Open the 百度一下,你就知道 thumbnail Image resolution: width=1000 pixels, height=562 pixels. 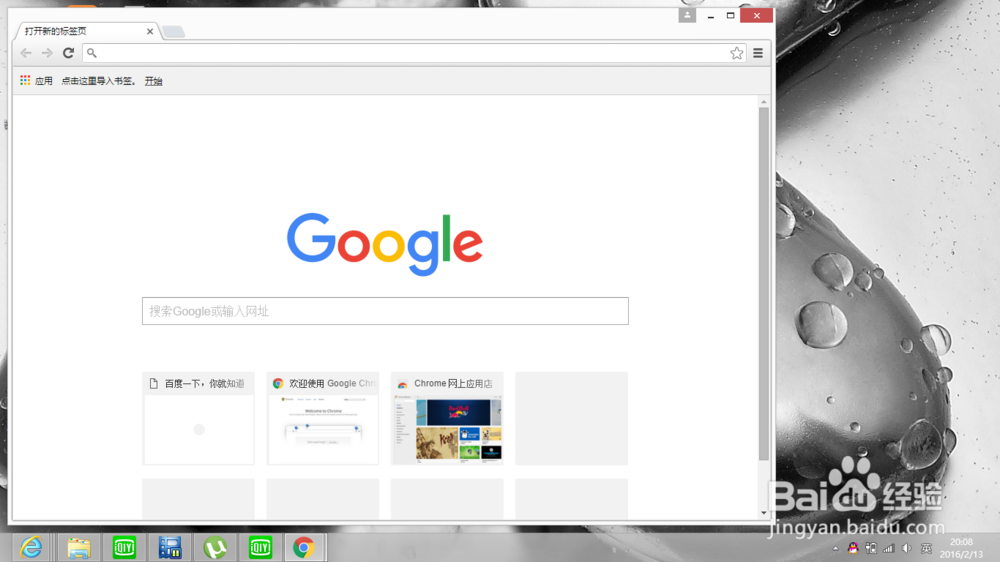click(x=198, y=418)
